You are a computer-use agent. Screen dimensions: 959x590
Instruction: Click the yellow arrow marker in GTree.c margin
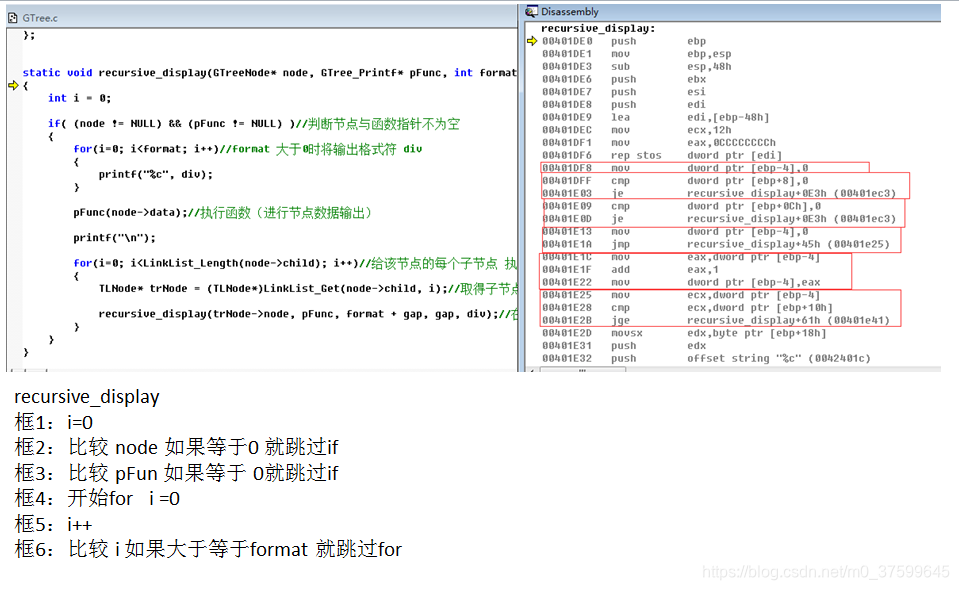tap(13, 85)
